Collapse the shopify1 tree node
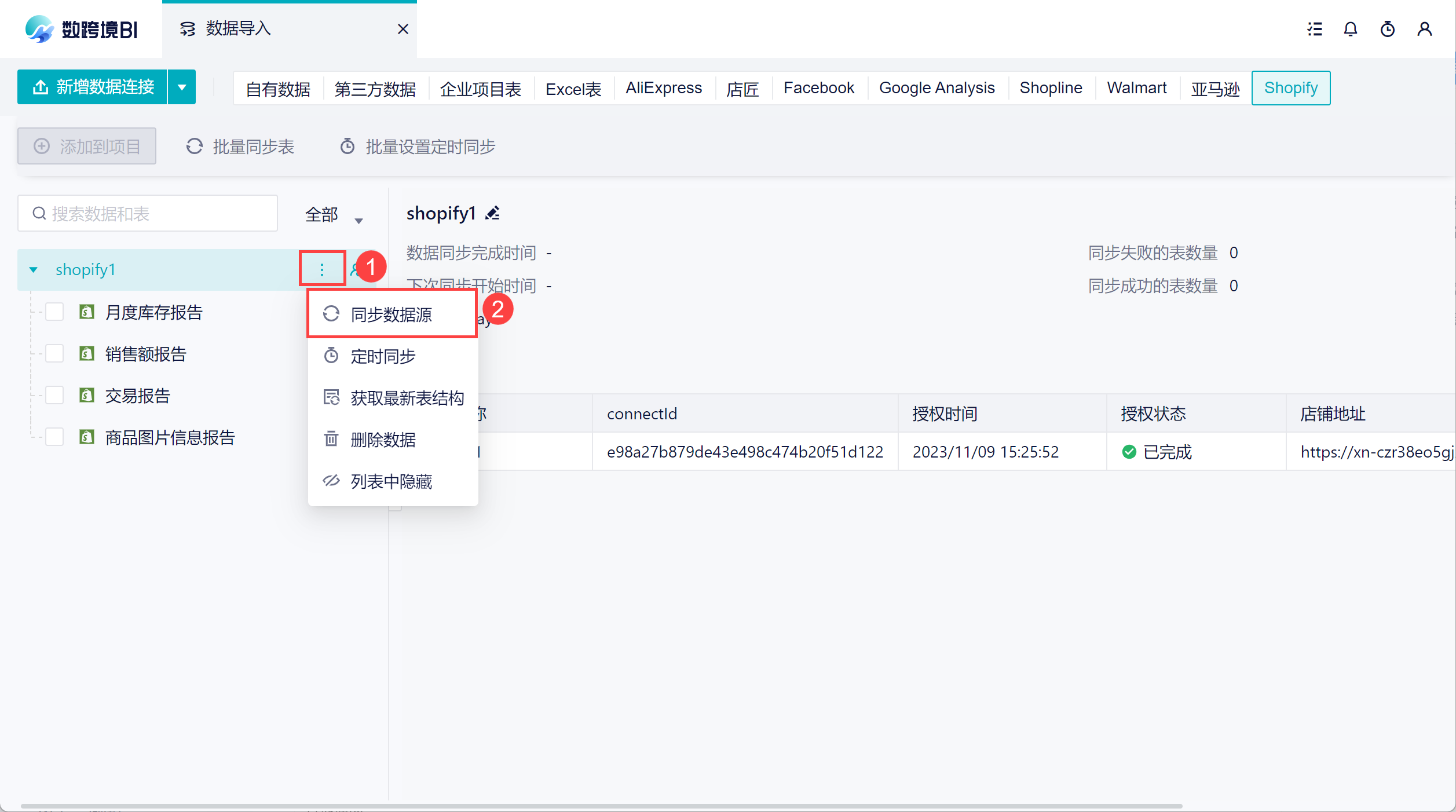 pos(34,270)
